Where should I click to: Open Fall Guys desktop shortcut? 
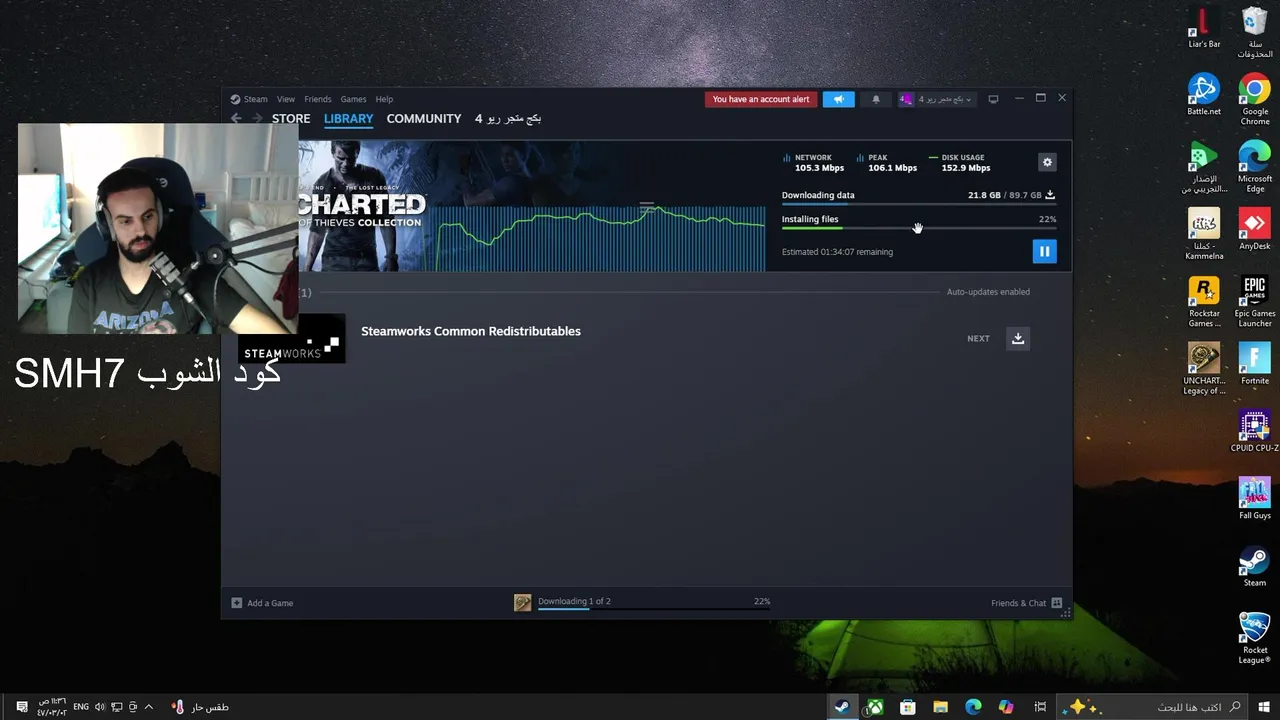1255,498
